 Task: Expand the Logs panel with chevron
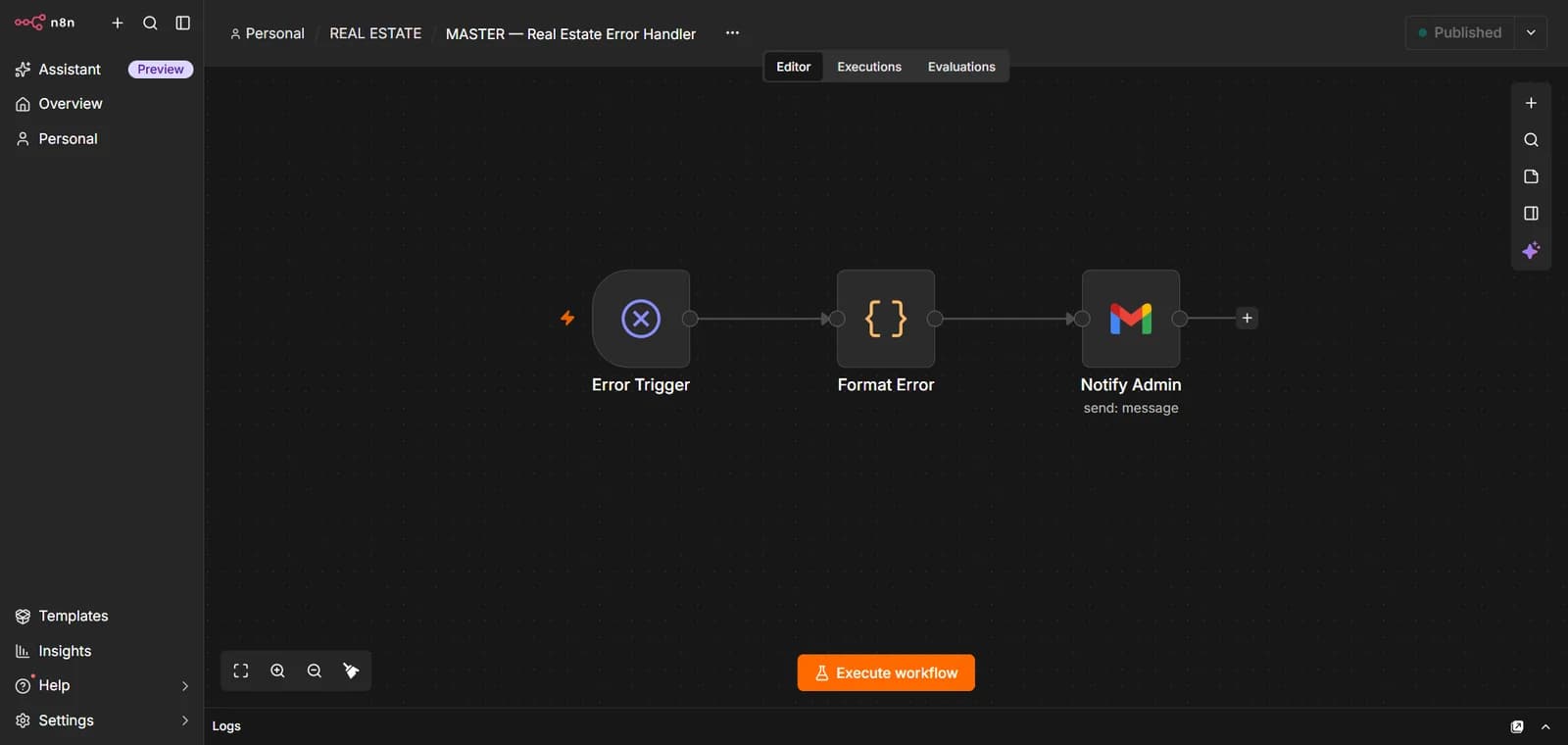[1545, 726]
